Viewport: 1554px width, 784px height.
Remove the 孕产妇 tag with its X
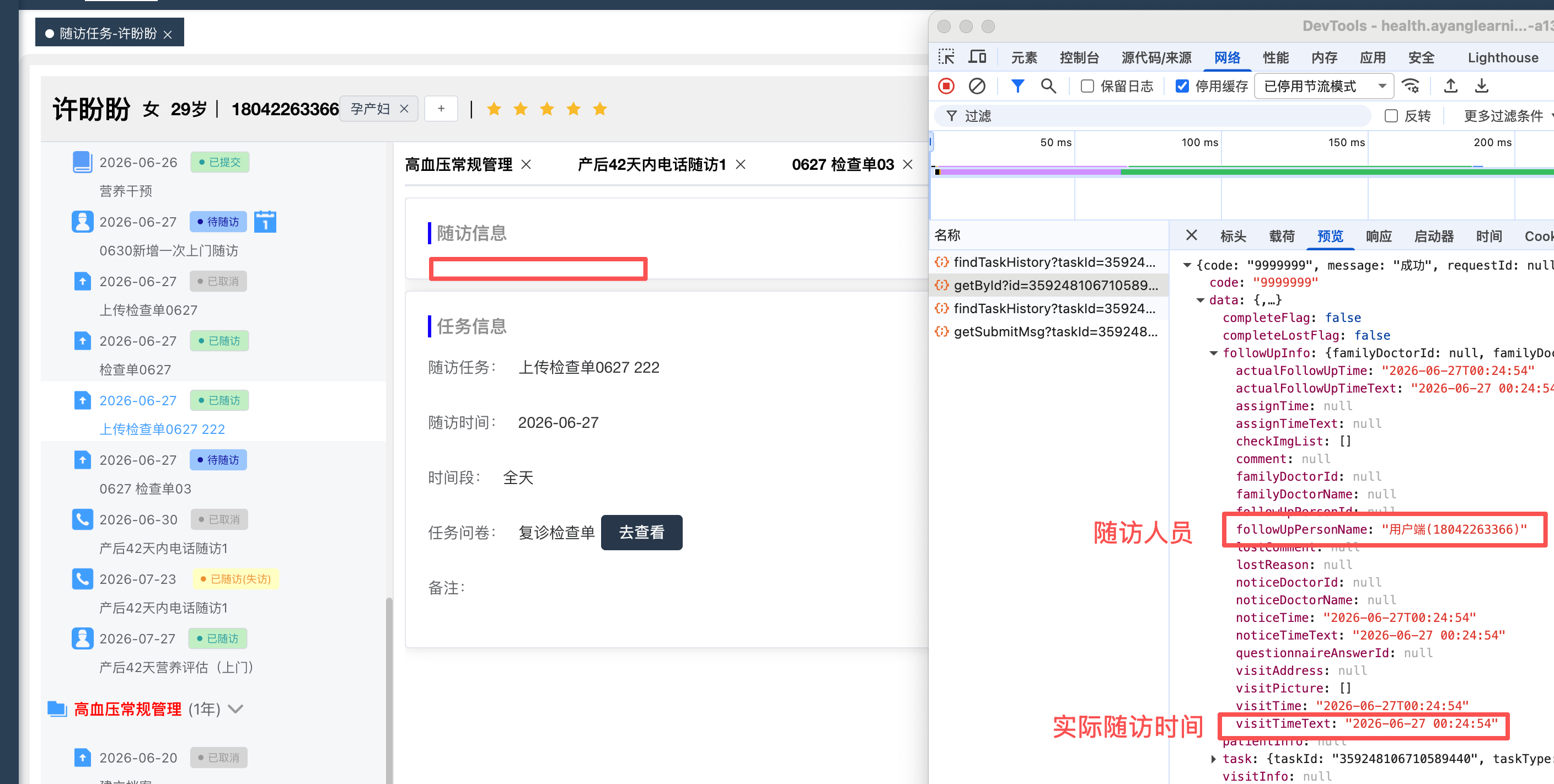[x=404, y=109]
